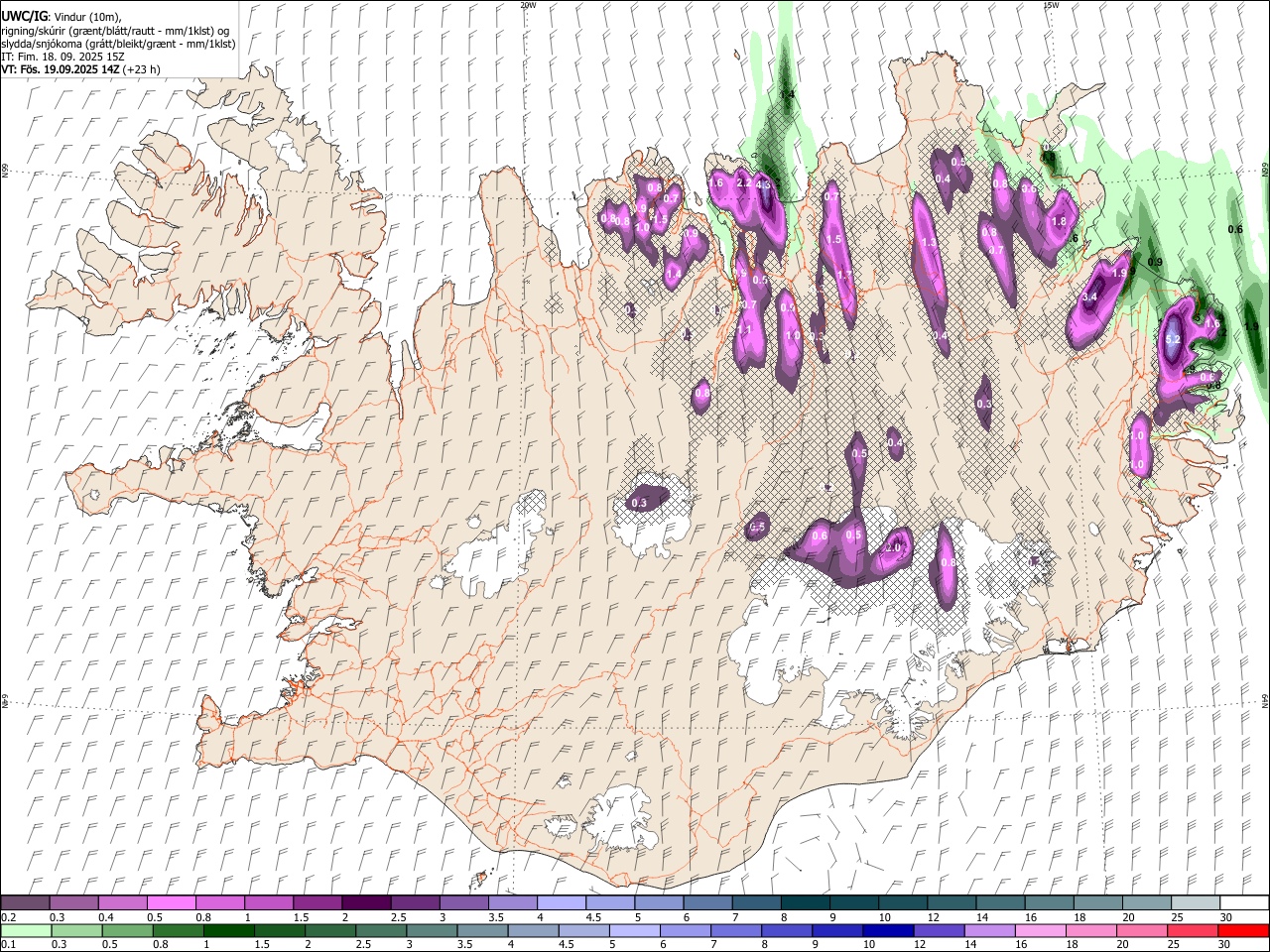
Task: Click the 2.2 precipitation value on the map
Action: 742,182
